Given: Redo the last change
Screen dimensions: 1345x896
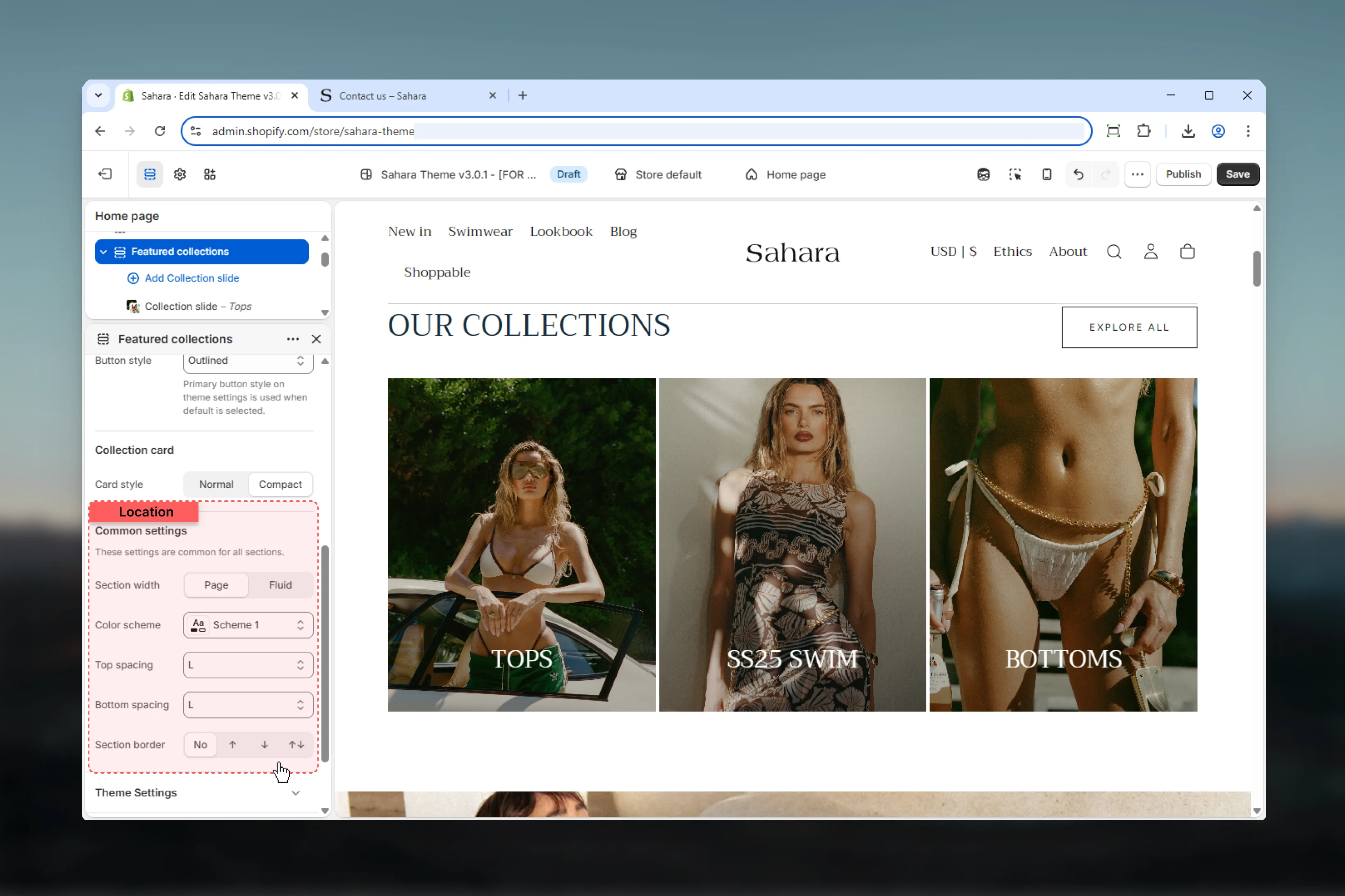Looking at the screenshot, I should tap(1106, 174).
